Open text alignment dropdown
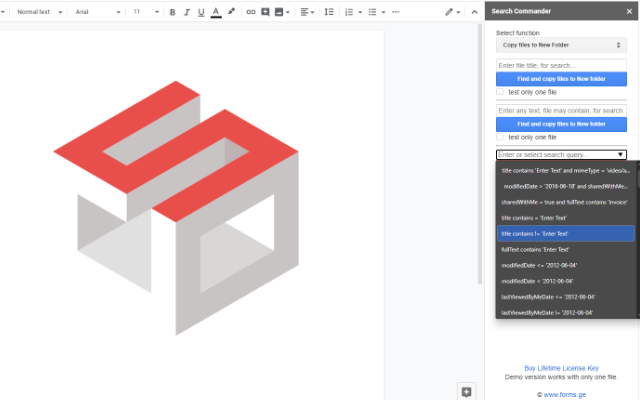Screen dimensions: 640x400 (x=307, y=12)
